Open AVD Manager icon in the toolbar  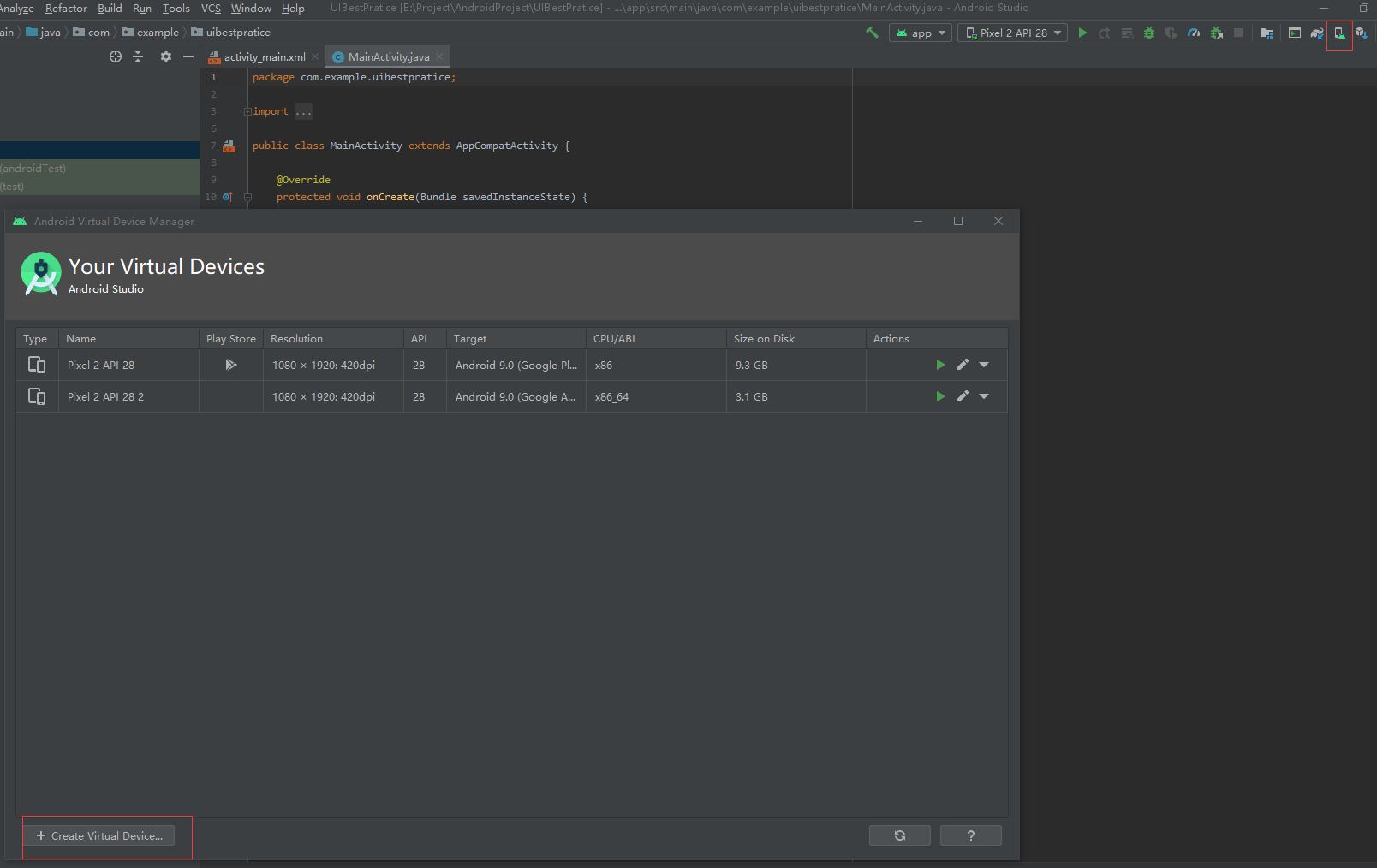click(1339, 33)
